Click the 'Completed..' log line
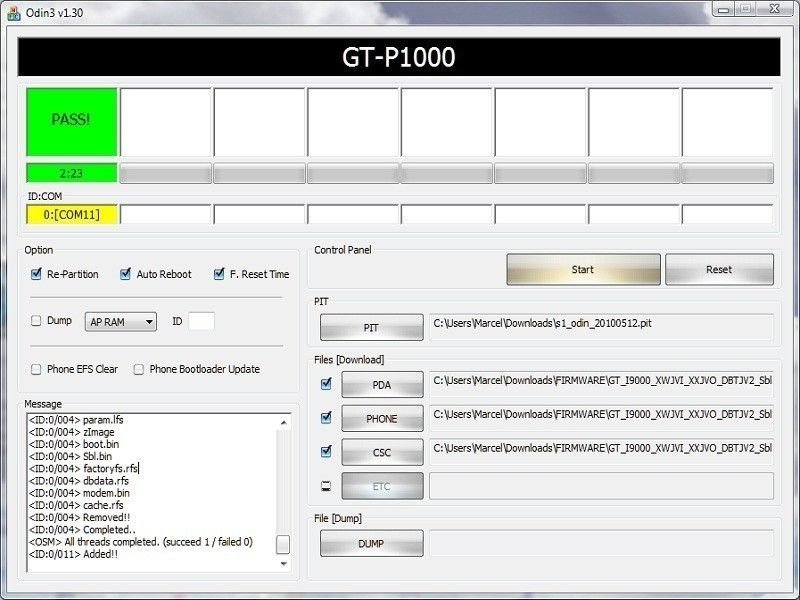 [82, 530]
